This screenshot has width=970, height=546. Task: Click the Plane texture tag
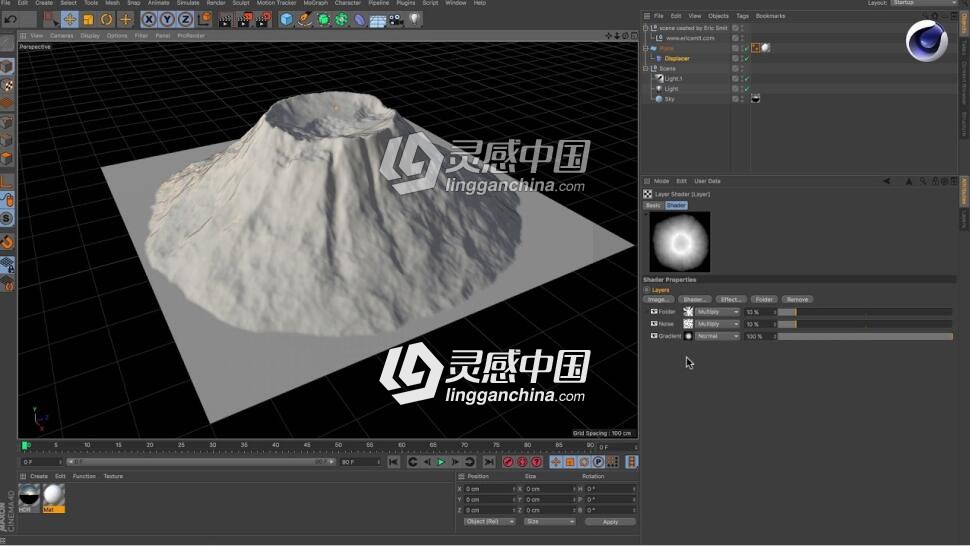point(765,48)
